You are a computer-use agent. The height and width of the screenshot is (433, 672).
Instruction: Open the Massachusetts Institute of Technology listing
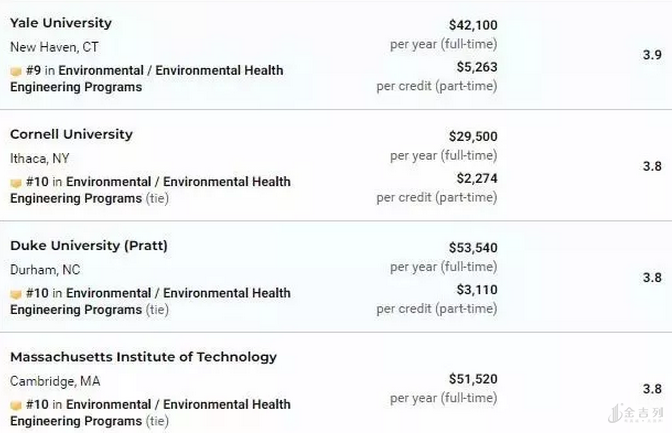pos(143,357)
